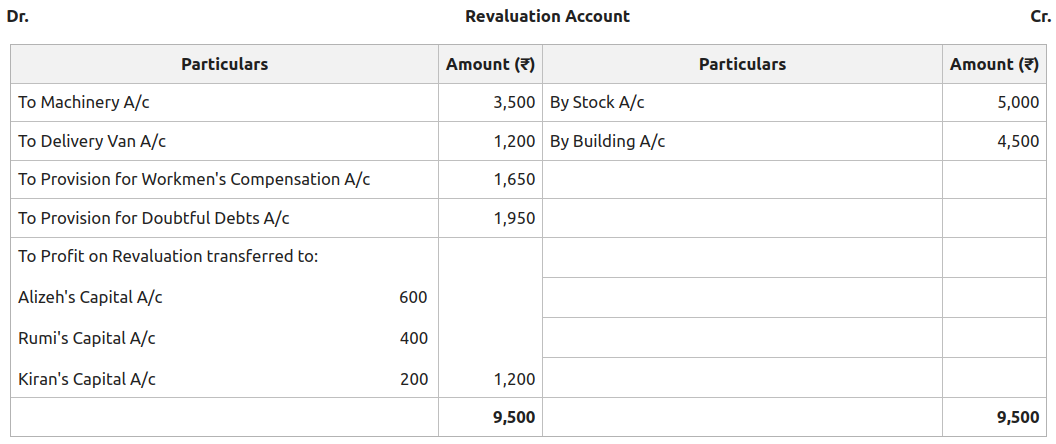This screenshot has width=1056, height=444.
Task: Select the credit-side Particulars column header
Action: pyautogui.click(x=742, y=64)
